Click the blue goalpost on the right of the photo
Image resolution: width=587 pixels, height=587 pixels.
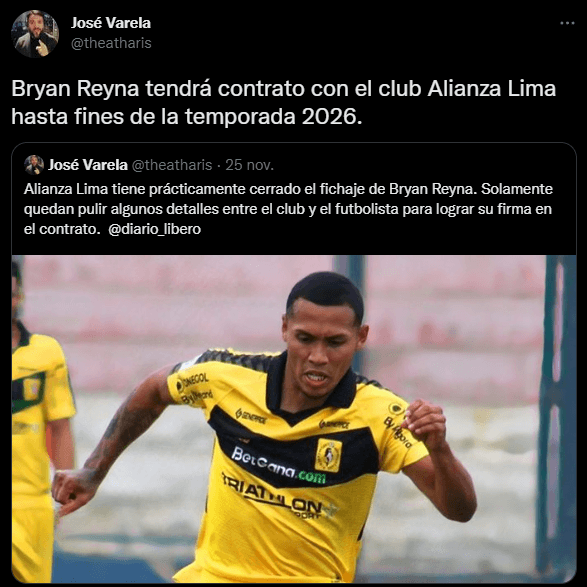(557, 419)
